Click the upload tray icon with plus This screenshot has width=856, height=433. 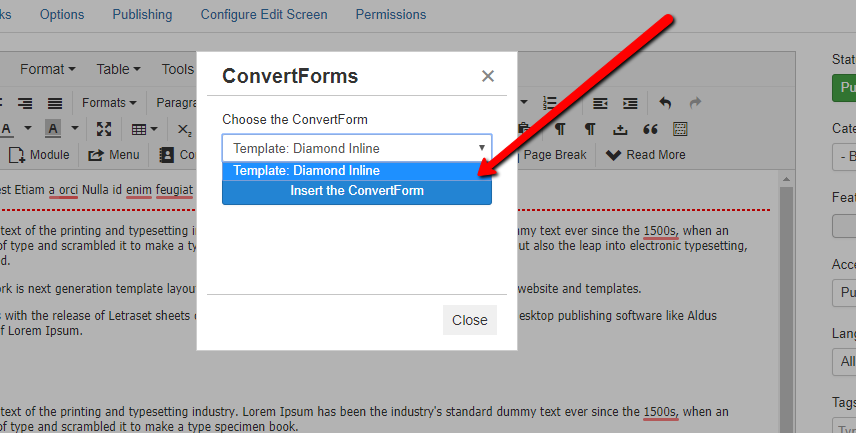620,129
